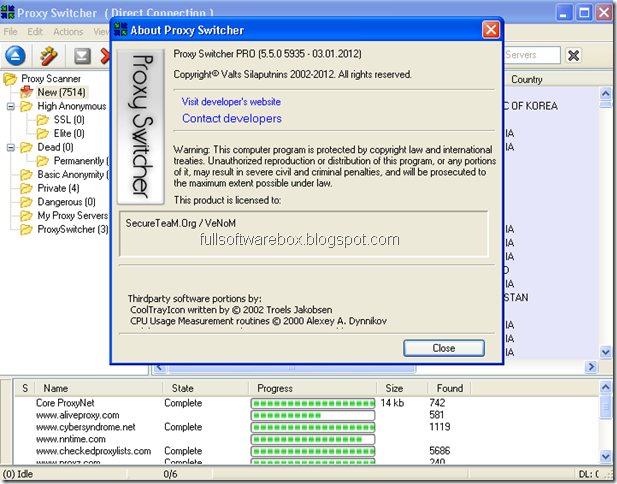Screen dimensions: 617x484
Task: Select the www.nntime.com row
Action: (x=307, y=439)
